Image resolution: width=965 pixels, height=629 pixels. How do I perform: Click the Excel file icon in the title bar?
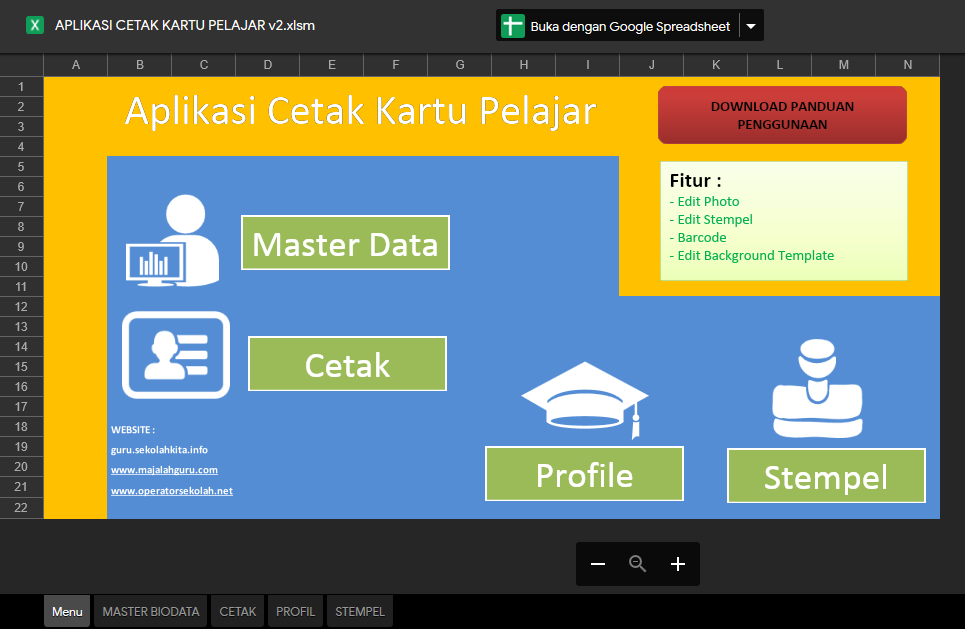click(35, 26)
